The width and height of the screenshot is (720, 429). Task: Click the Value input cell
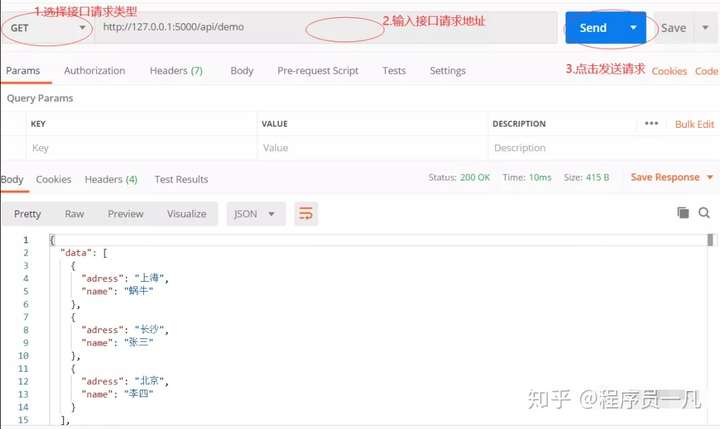(372, 148)
